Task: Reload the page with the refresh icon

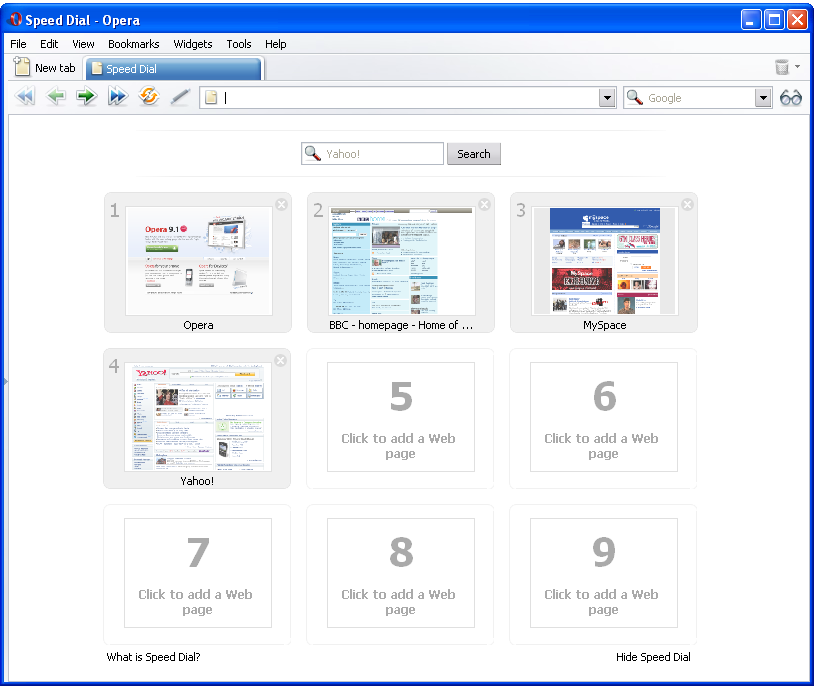Action: click(x=149, y=97)
